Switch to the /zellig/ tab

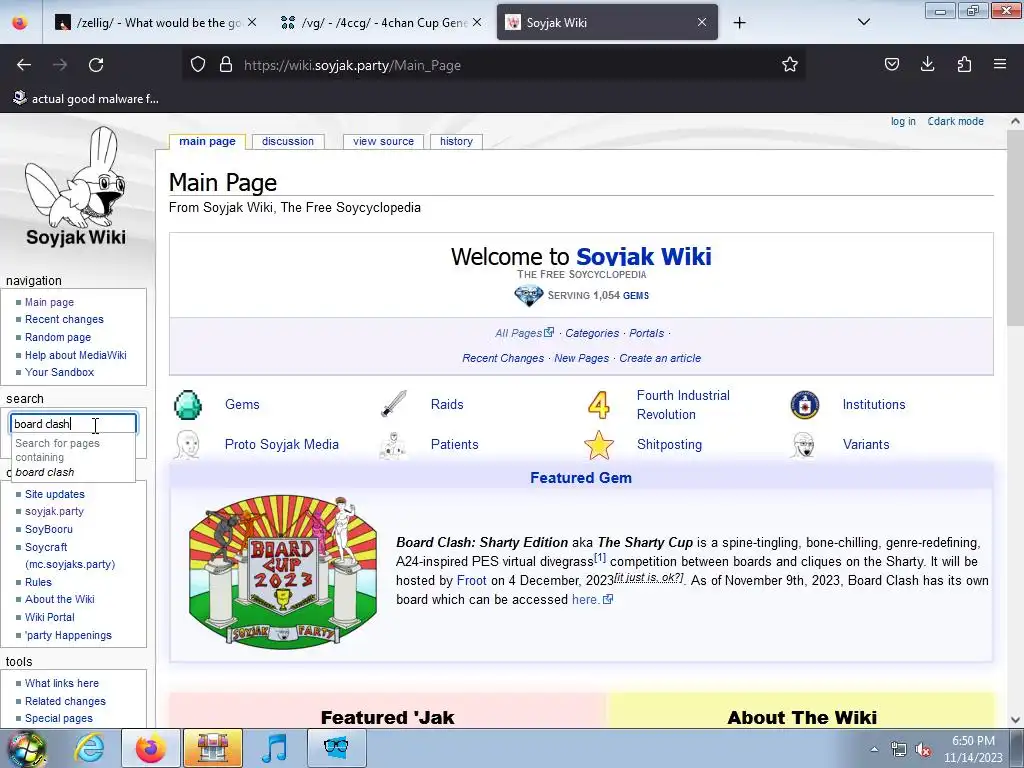coord(157,22)
